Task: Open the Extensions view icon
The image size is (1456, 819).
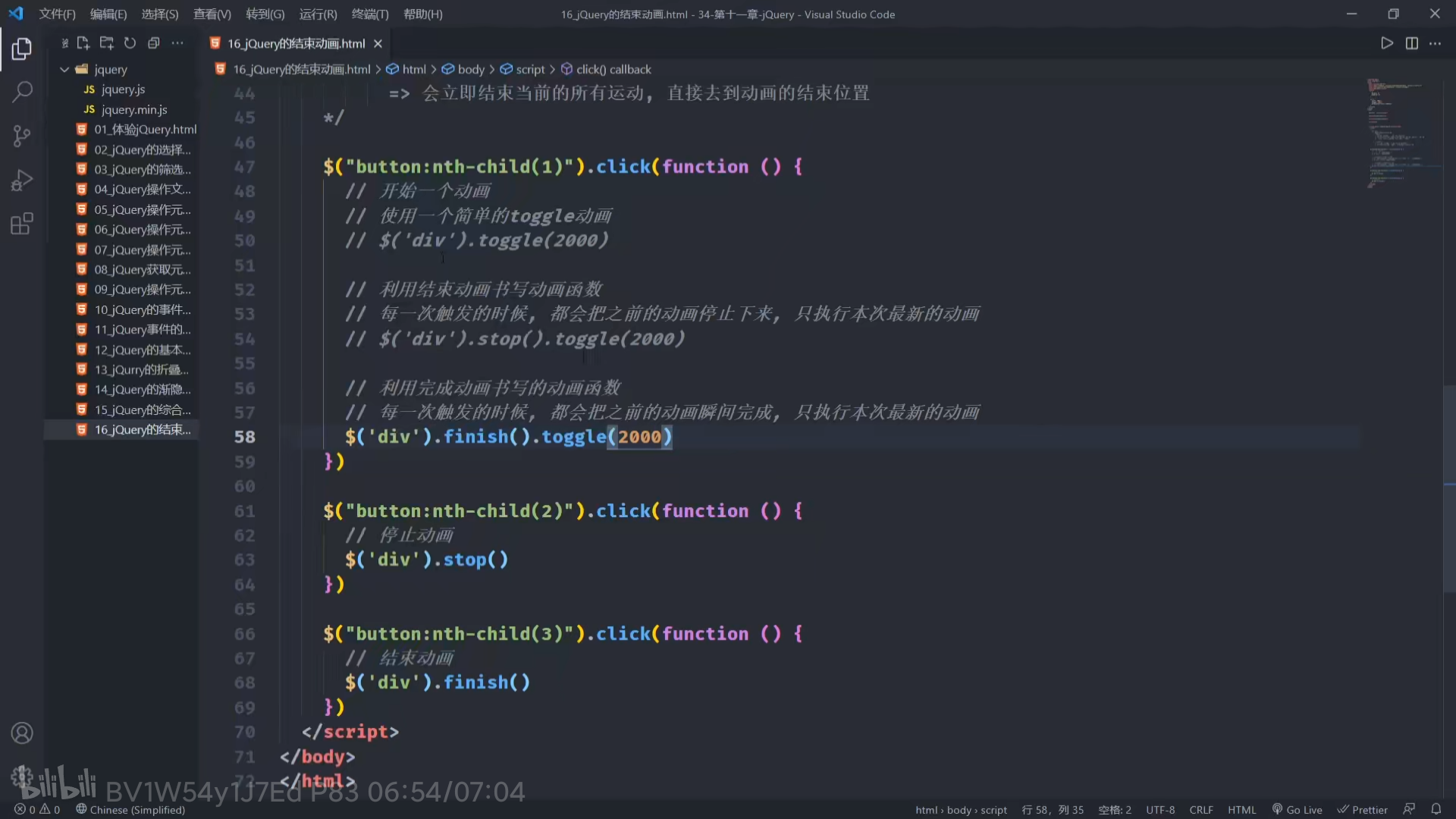Action: (22, 224)
